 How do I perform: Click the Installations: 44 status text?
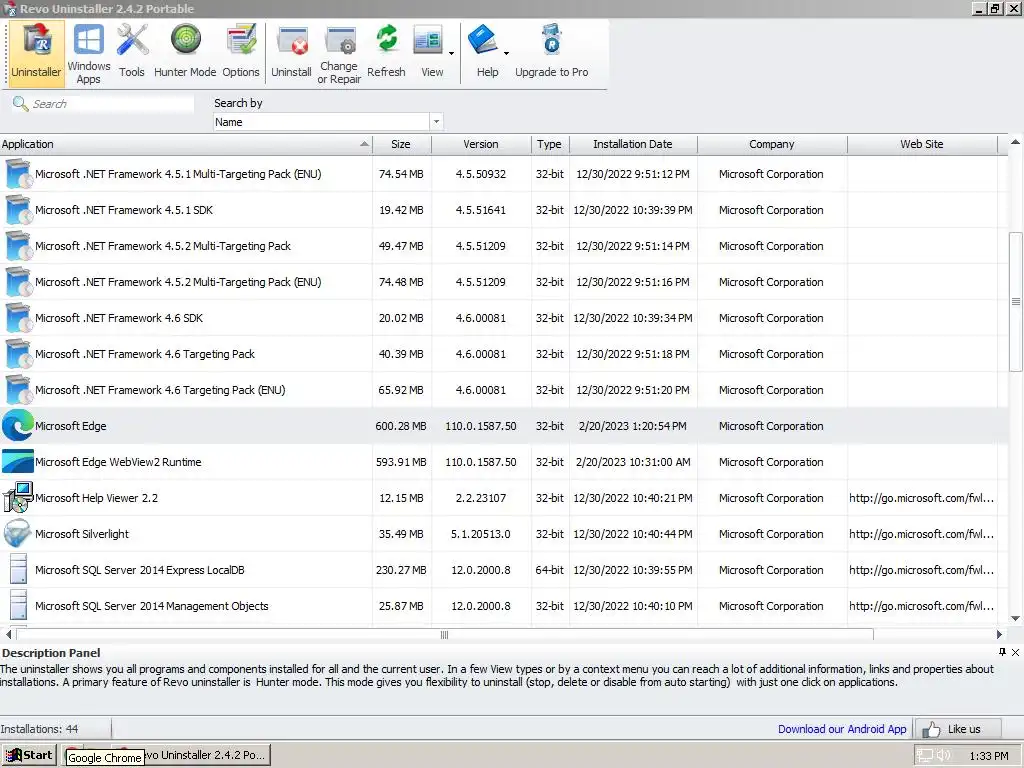[x=39, y=729]
